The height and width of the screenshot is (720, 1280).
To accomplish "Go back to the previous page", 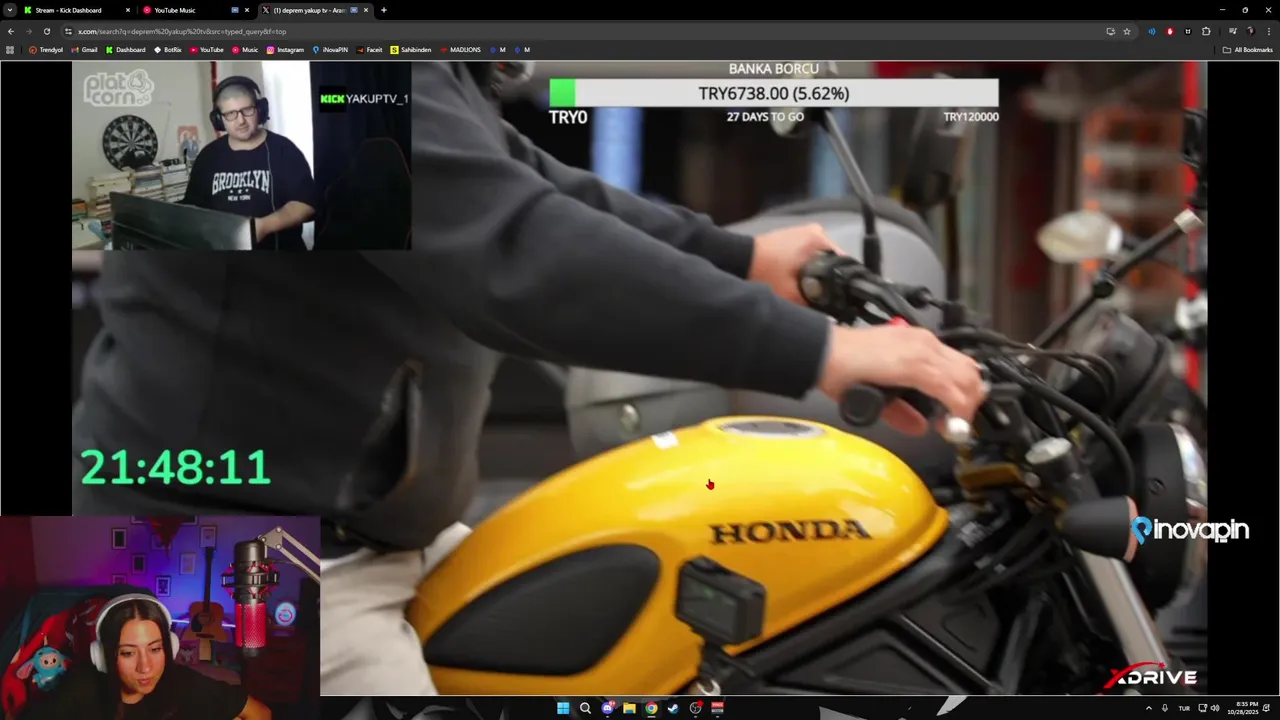I will tap(11, 31).
